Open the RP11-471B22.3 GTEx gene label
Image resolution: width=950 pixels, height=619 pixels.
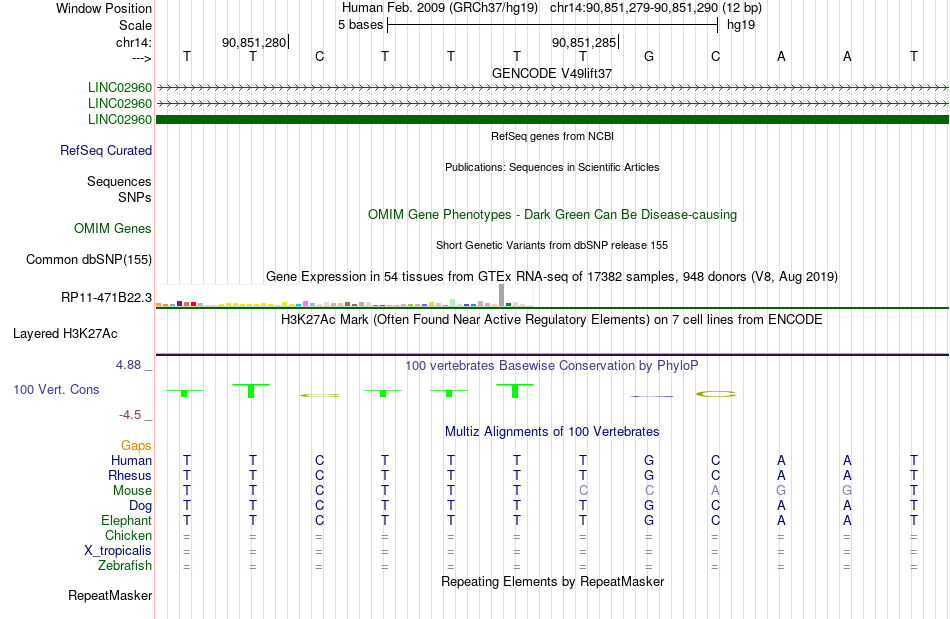[106, 297]
